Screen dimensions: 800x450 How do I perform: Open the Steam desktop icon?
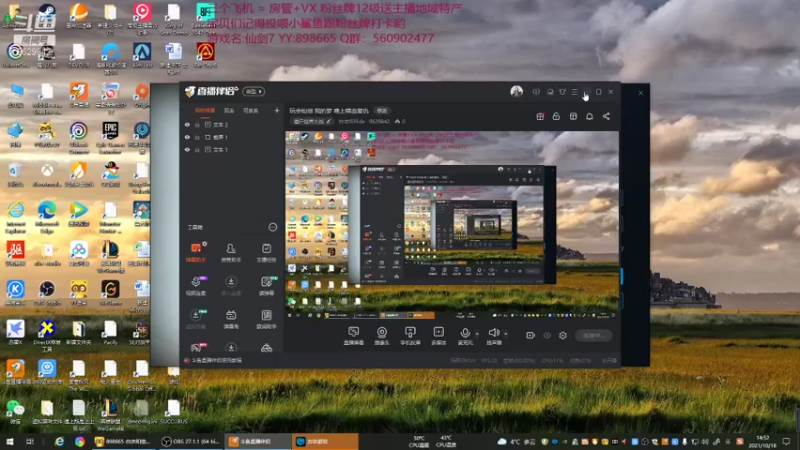pos(46,17)
